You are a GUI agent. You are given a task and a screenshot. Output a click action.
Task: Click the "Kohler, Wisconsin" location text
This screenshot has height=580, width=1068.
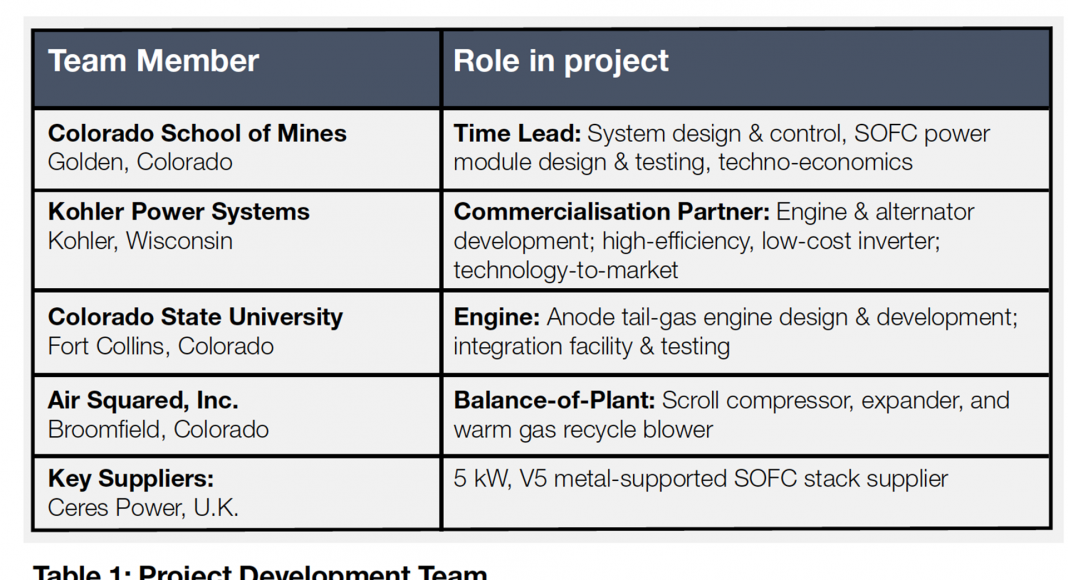tap(140, 241)
